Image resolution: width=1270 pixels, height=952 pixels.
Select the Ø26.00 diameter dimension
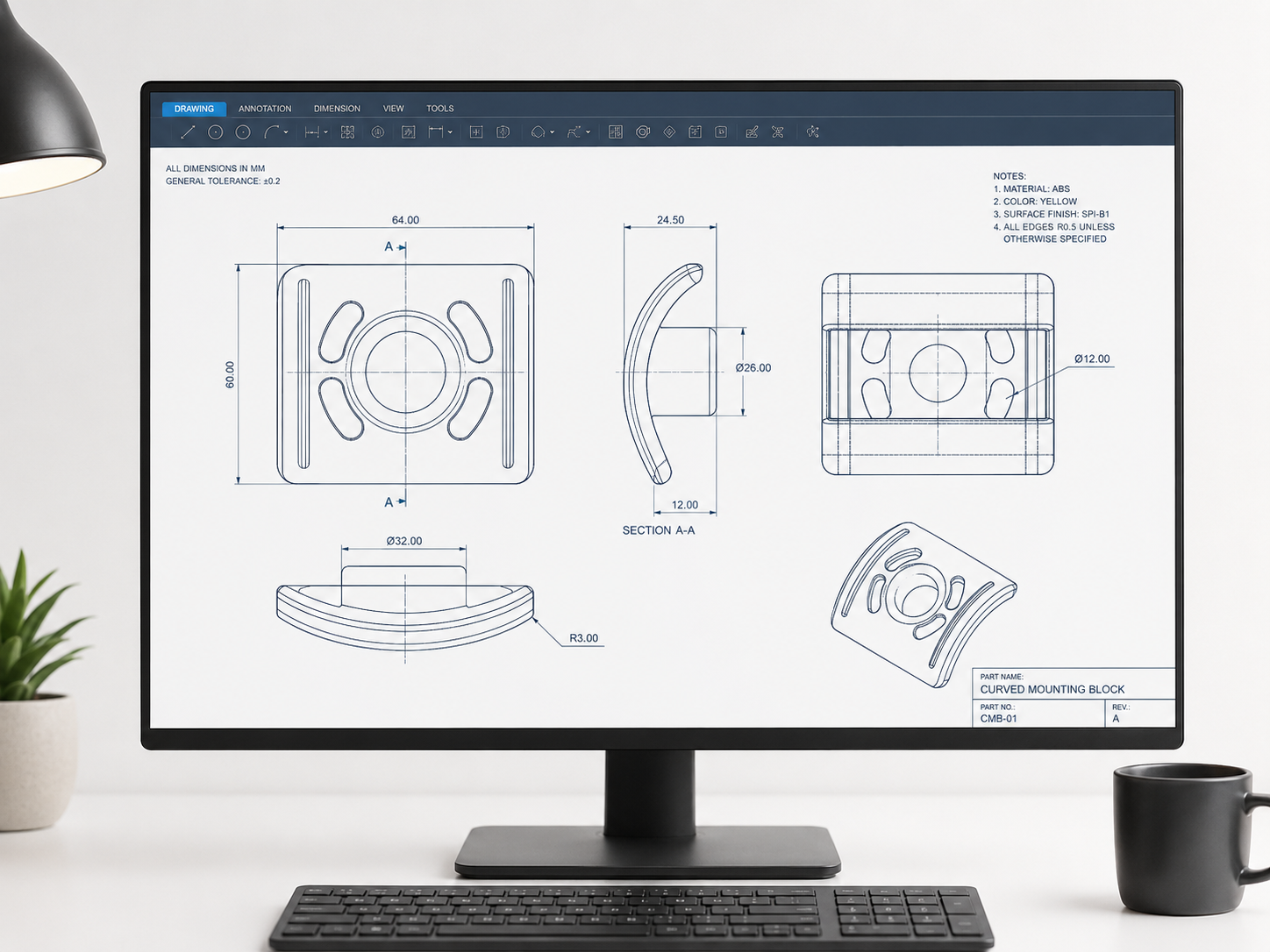click(753, 367)
